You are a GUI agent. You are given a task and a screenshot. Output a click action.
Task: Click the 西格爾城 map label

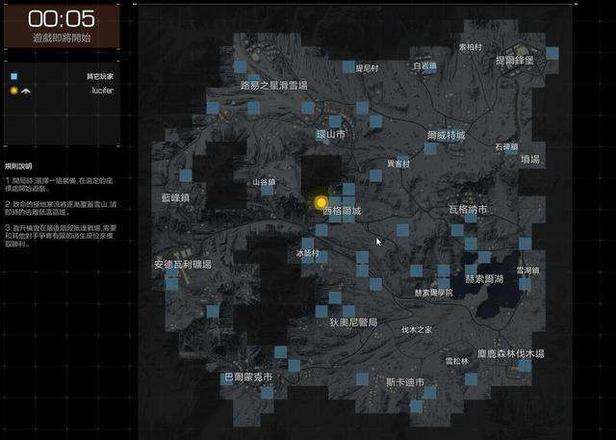click(x=342, y=211)
